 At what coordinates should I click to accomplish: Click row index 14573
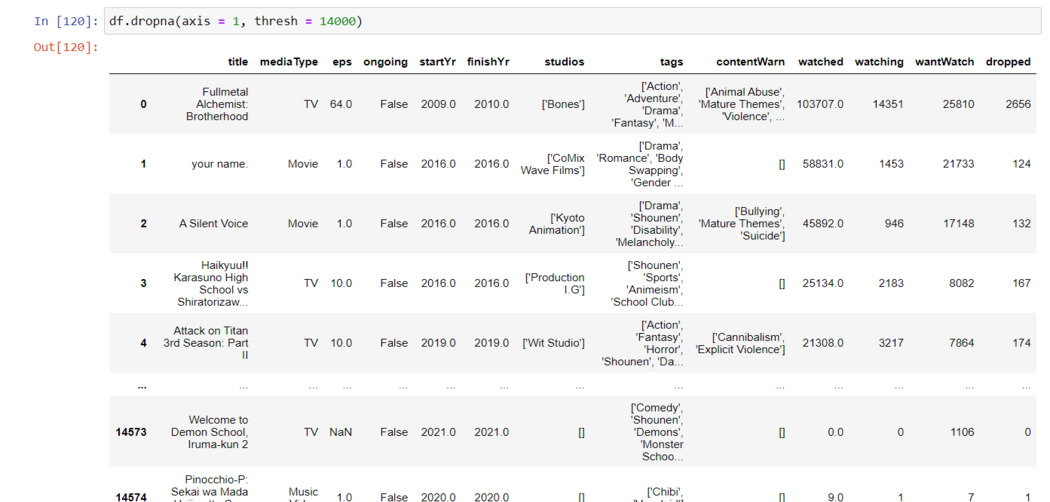[x=131, y=432]
